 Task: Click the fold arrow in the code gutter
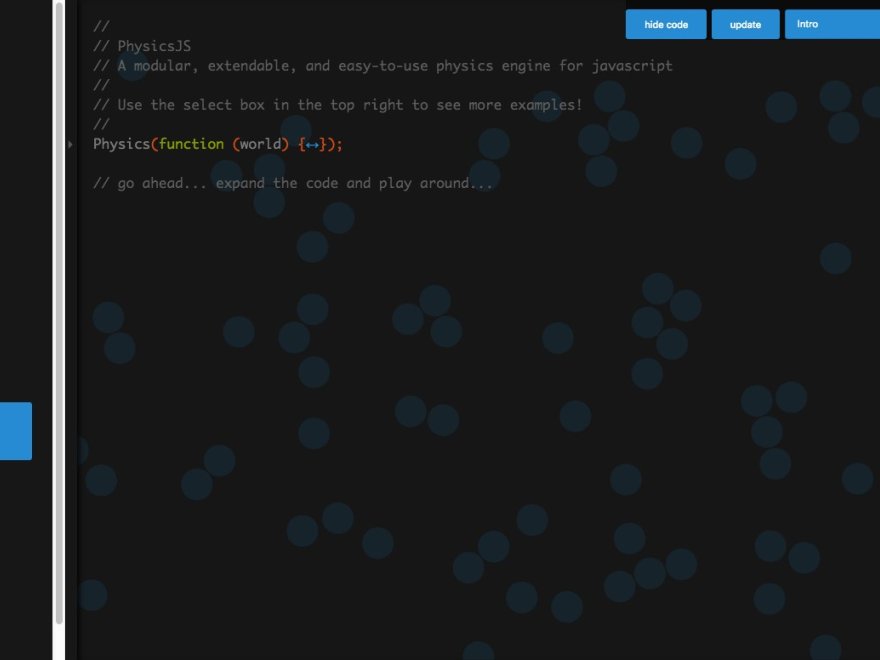coord(70,144)
